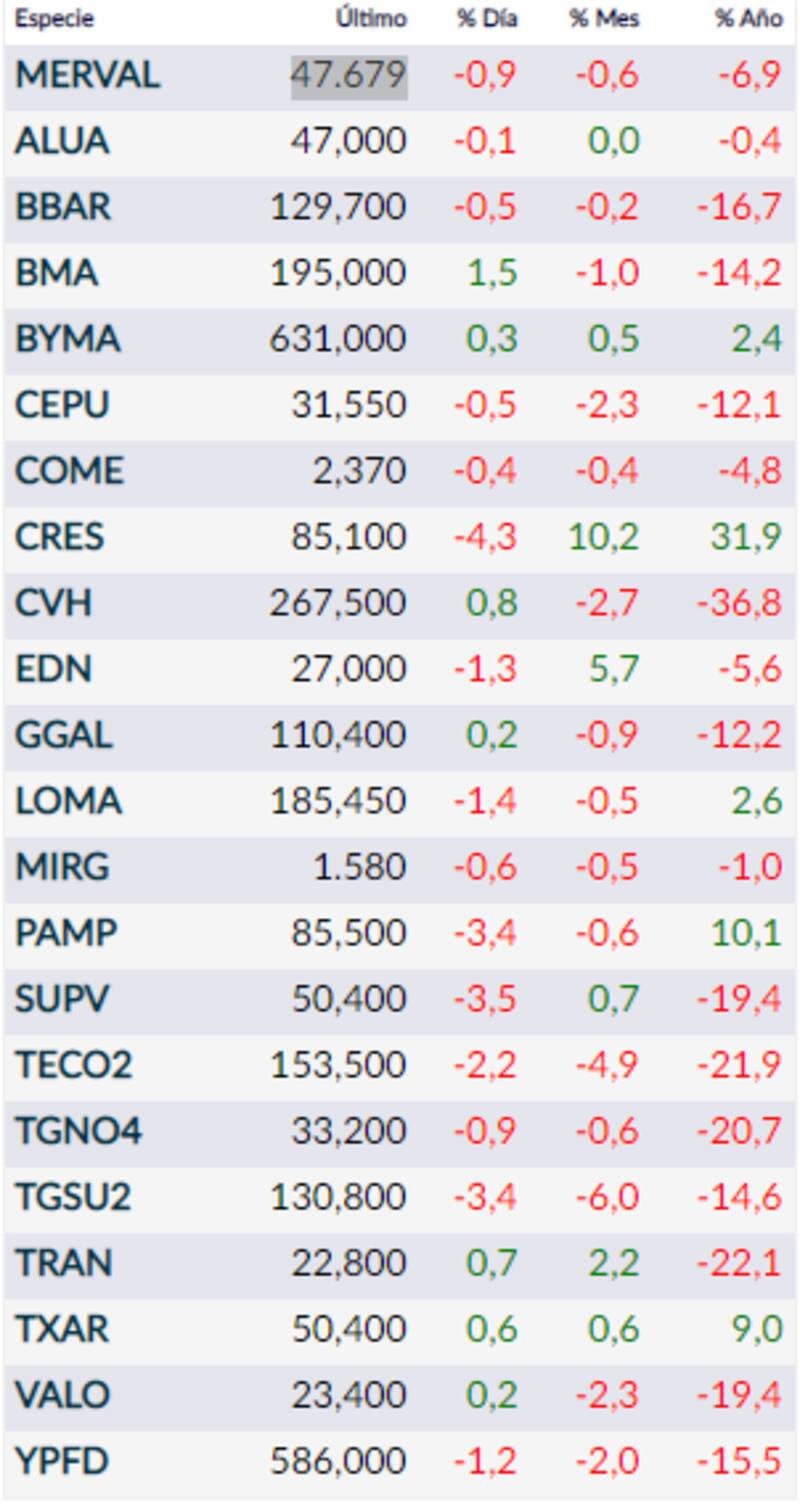Click the CEPU ticker symbol
The height and width of the screenshot is (1508, 800).
pyautogui.click(x=62, y=406)
